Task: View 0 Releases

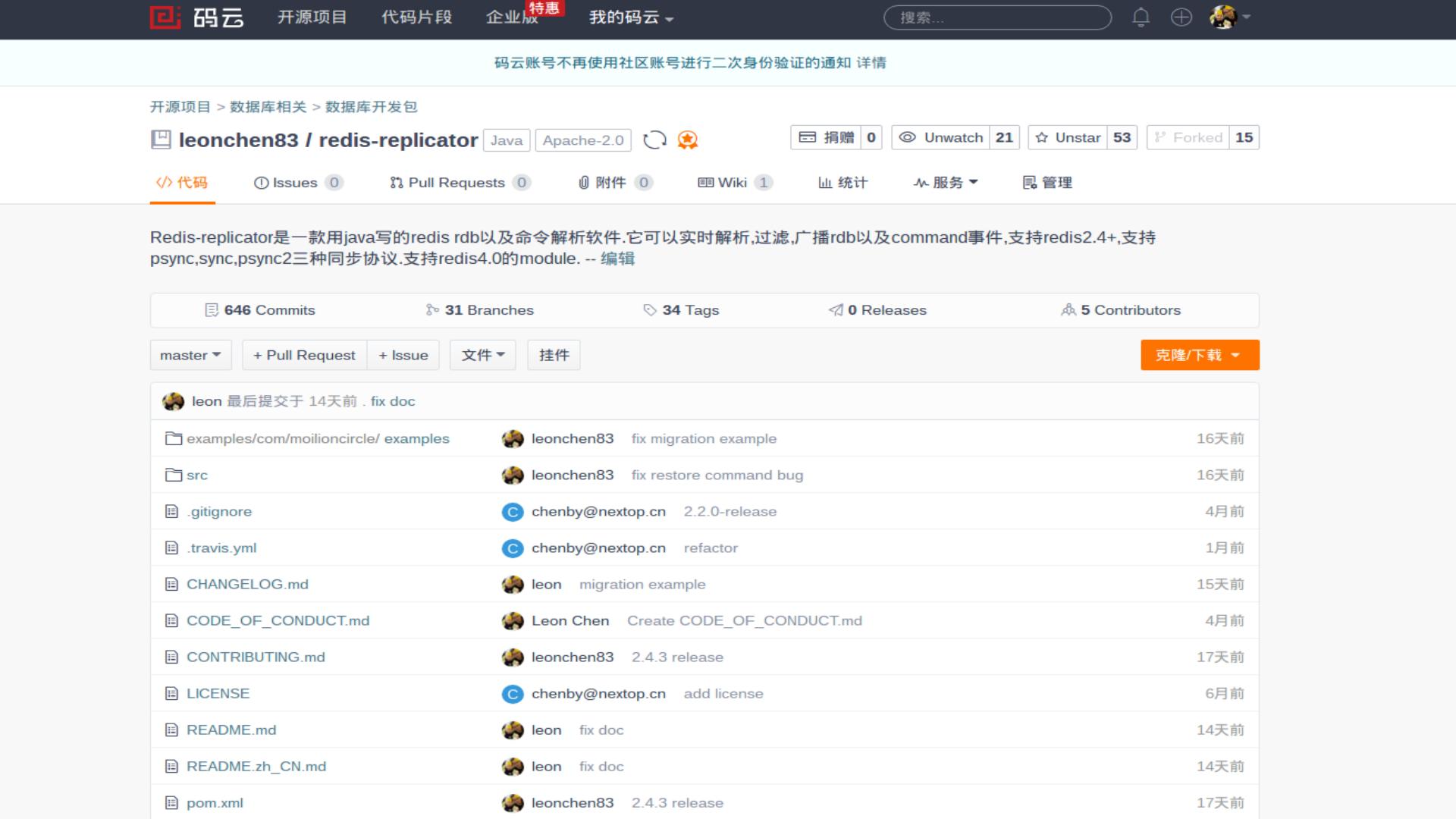Action: pyautogui.click(x=877, y=310)
